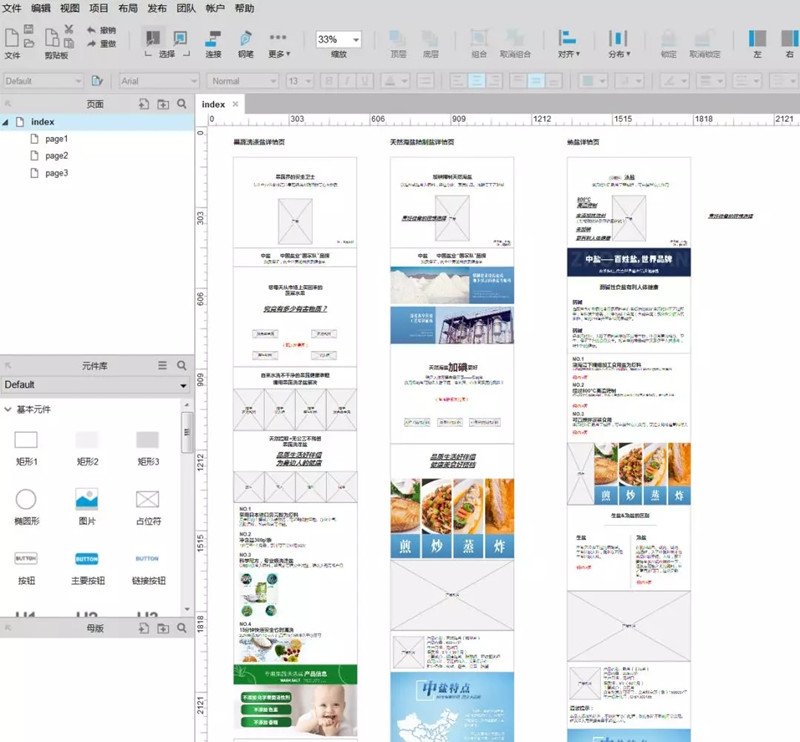Screen dimensions: 800x742
Task: Open the 布局 menu
Action: pos(127,8)
